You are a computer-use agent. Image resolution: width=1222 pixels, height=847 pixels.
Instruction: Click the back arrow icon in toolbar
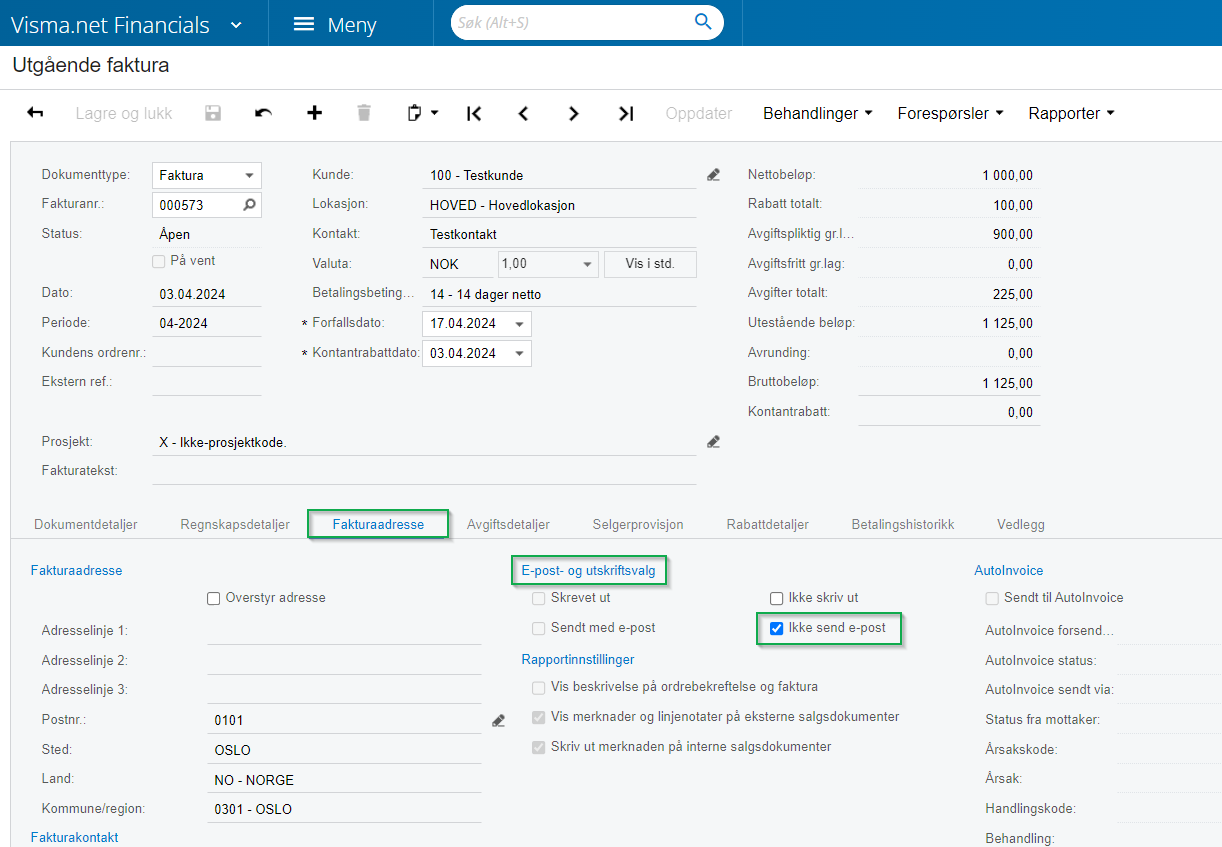[x=35, y=113]
